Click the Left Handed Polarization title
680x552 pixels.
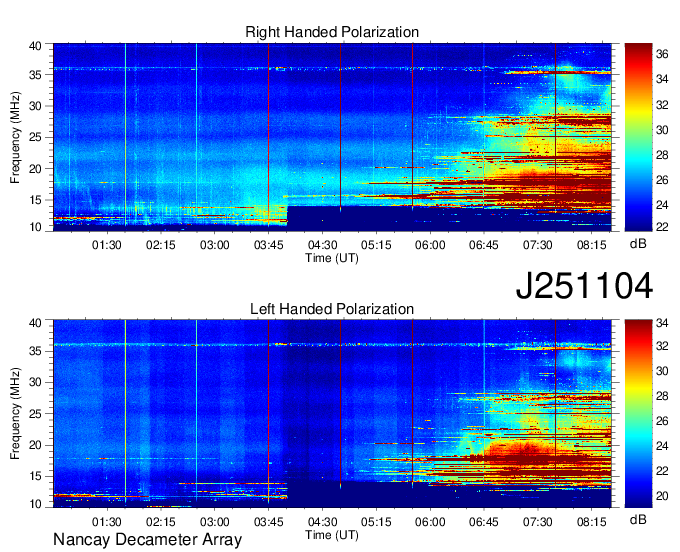(332, 310)
